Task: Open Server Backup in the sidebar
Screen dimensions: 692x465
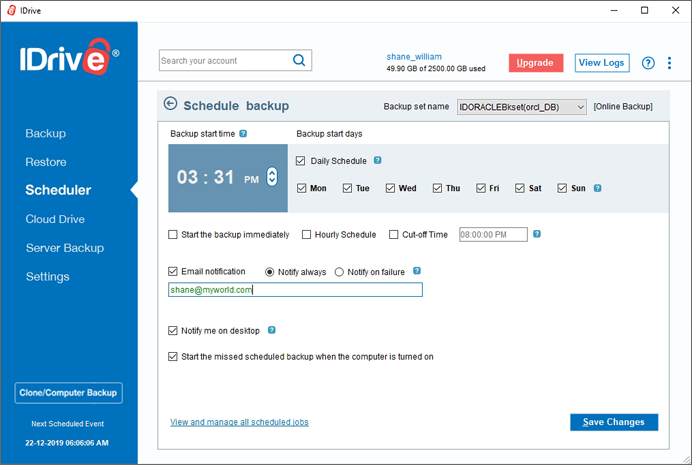Action: tap(65, 248)
